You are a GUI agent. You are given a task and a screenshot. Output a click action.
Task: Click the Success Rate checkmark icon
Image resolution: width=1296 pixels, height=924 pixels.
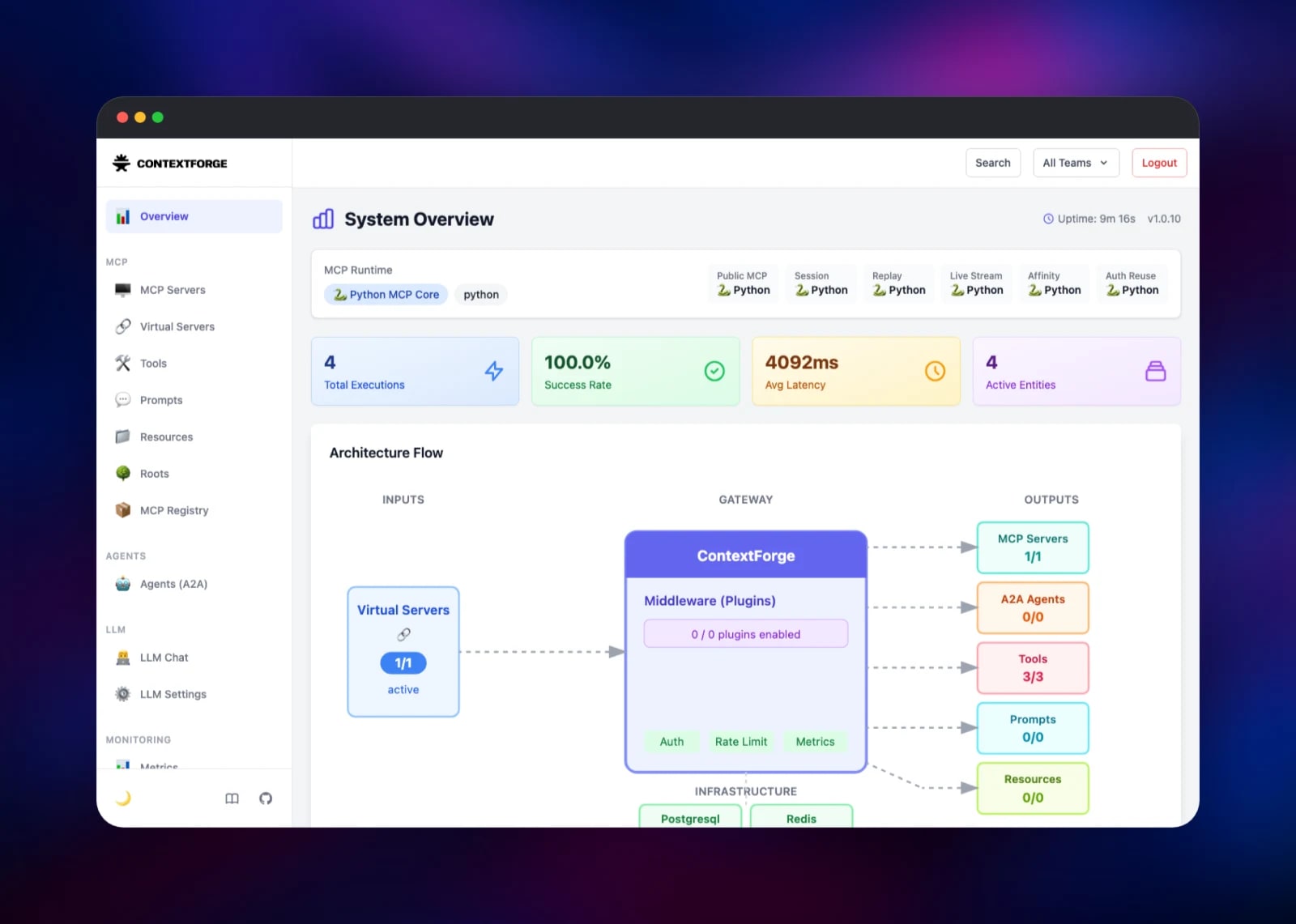click(714, 371)
